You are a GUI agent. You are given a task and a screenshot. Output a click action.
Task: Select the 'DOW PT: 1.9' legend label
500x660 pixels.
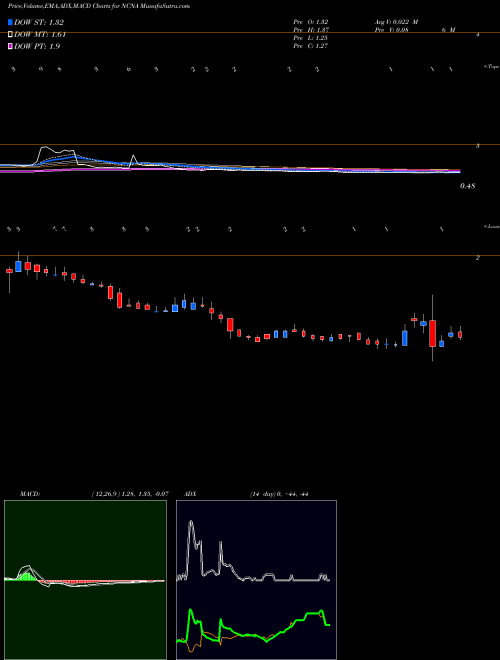[x=37, y=46]
